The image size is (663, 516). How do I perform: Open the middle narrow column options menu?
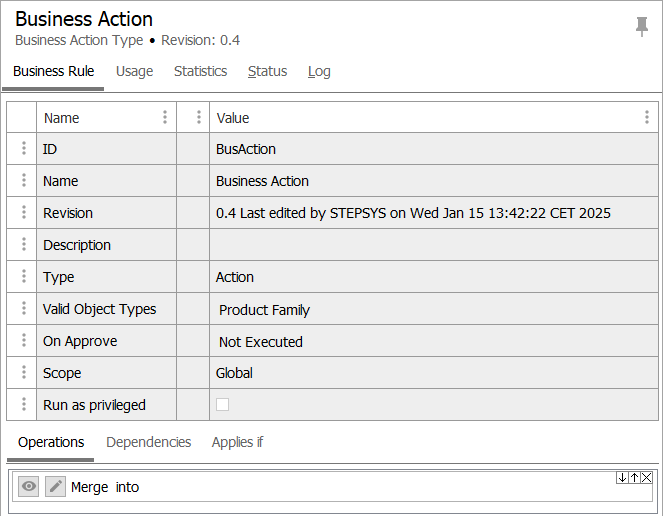[199, 117]
